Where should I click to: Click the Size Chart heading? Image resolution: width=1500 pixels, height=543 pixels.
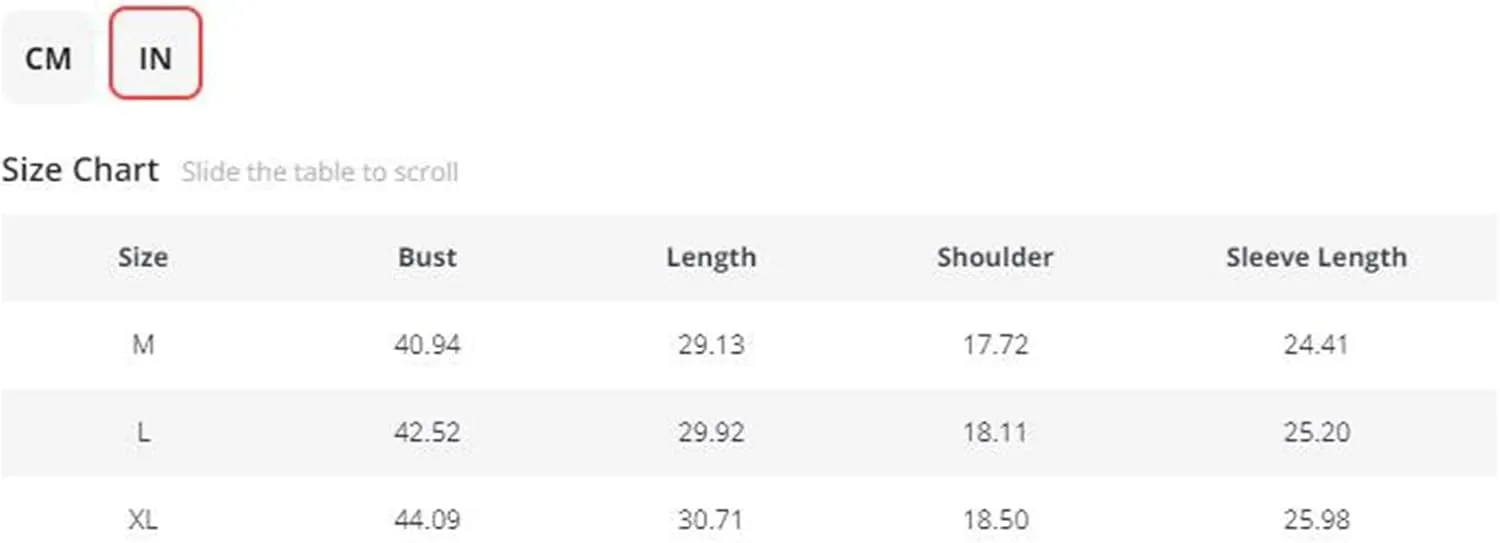[80, 170]
